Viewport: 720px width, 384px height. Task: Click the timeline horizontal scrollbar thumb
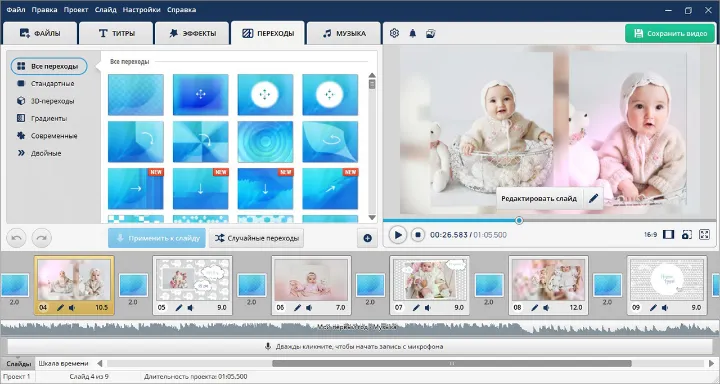452,363
